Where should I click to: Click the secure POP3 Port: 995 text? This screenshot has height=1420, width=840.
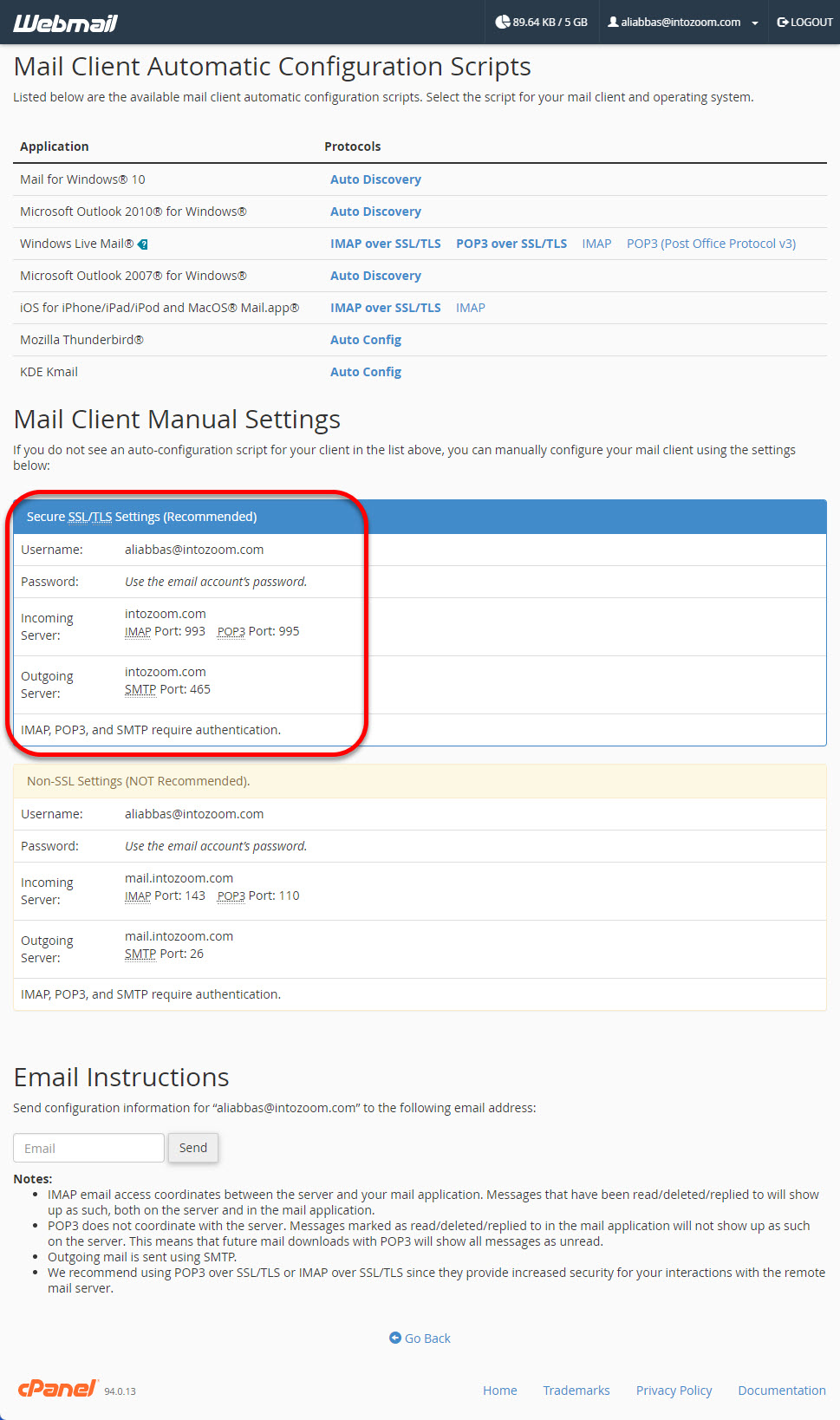coord(258,631)
